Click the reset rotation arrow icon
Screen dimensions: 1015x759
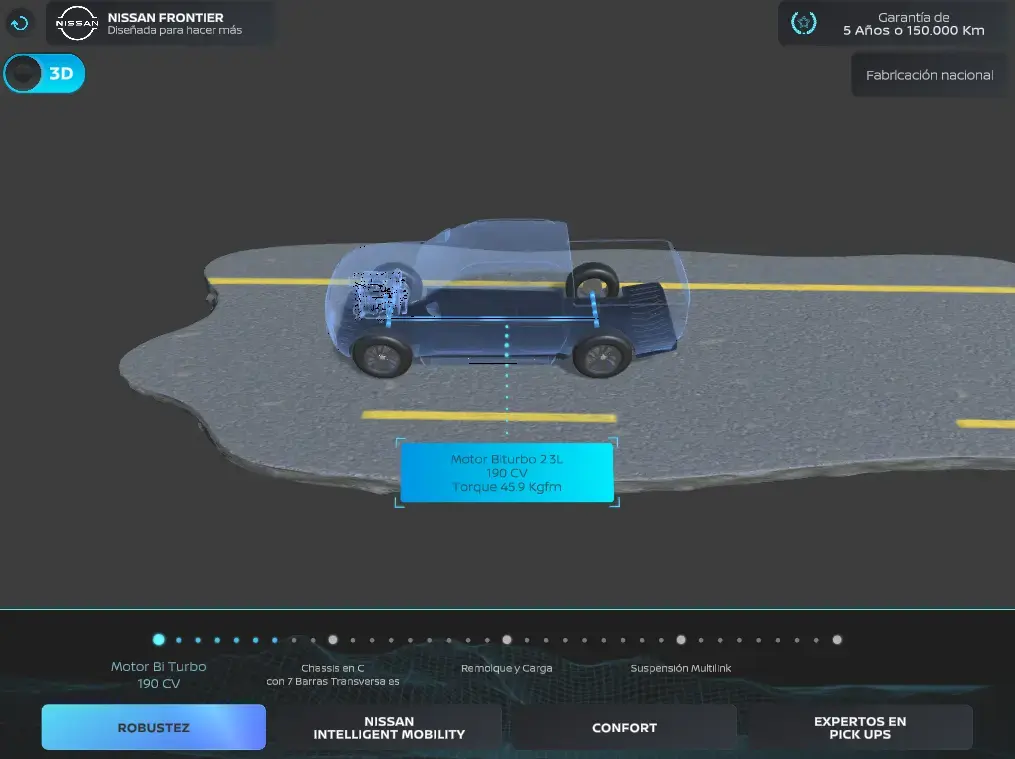click(19, 24)
